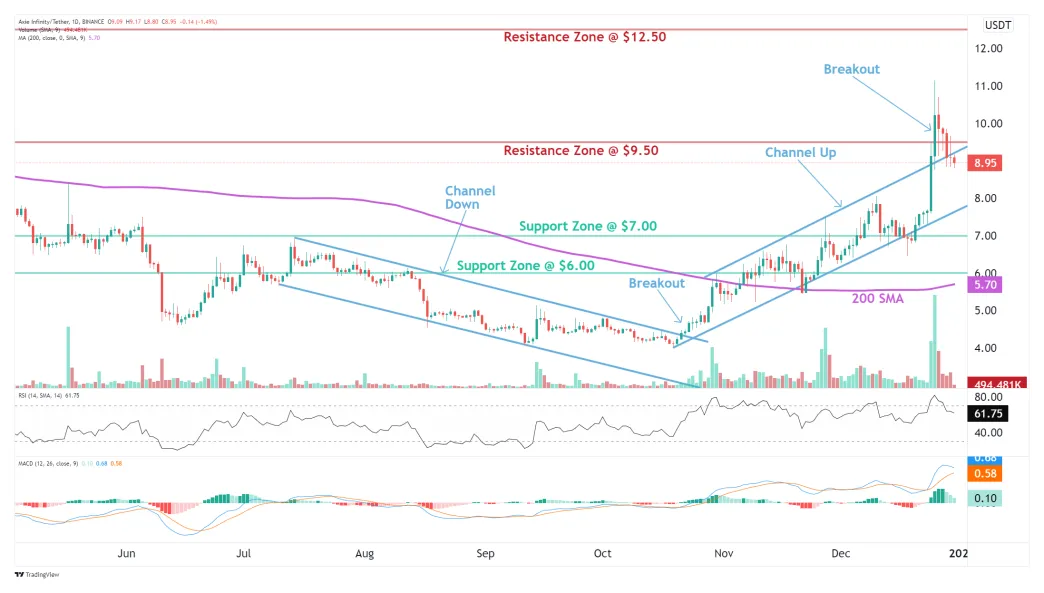Click the TradingView logo icon

point(18,576)
